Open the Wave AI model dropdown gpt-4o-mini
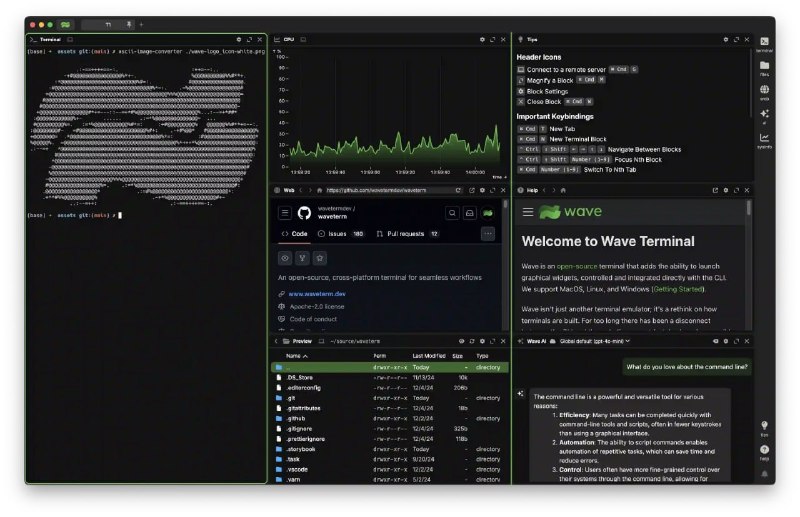 coord(594,341)
